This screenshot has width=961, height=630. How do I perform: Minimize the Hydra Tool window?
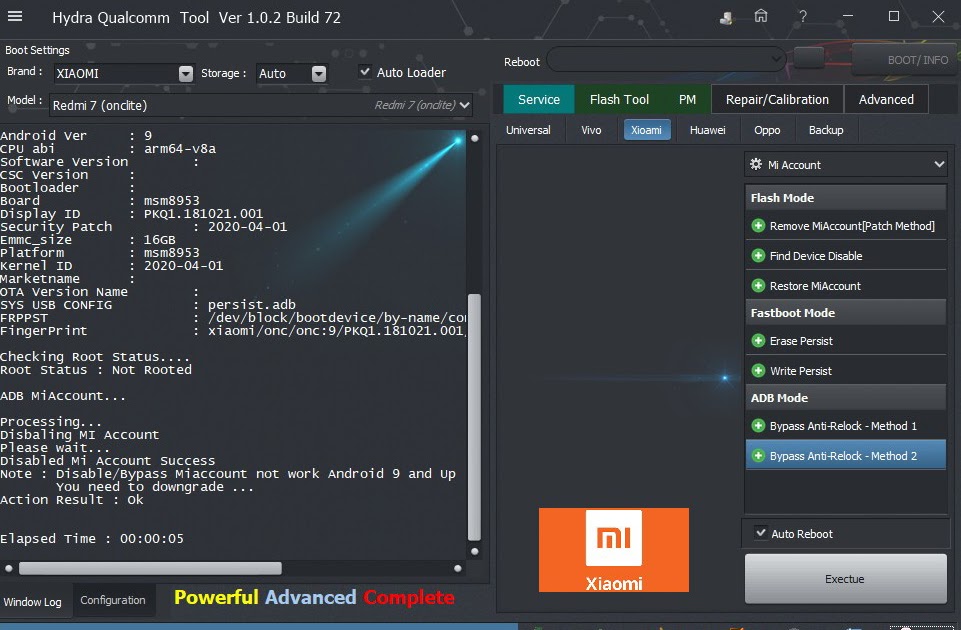(848, 17)
